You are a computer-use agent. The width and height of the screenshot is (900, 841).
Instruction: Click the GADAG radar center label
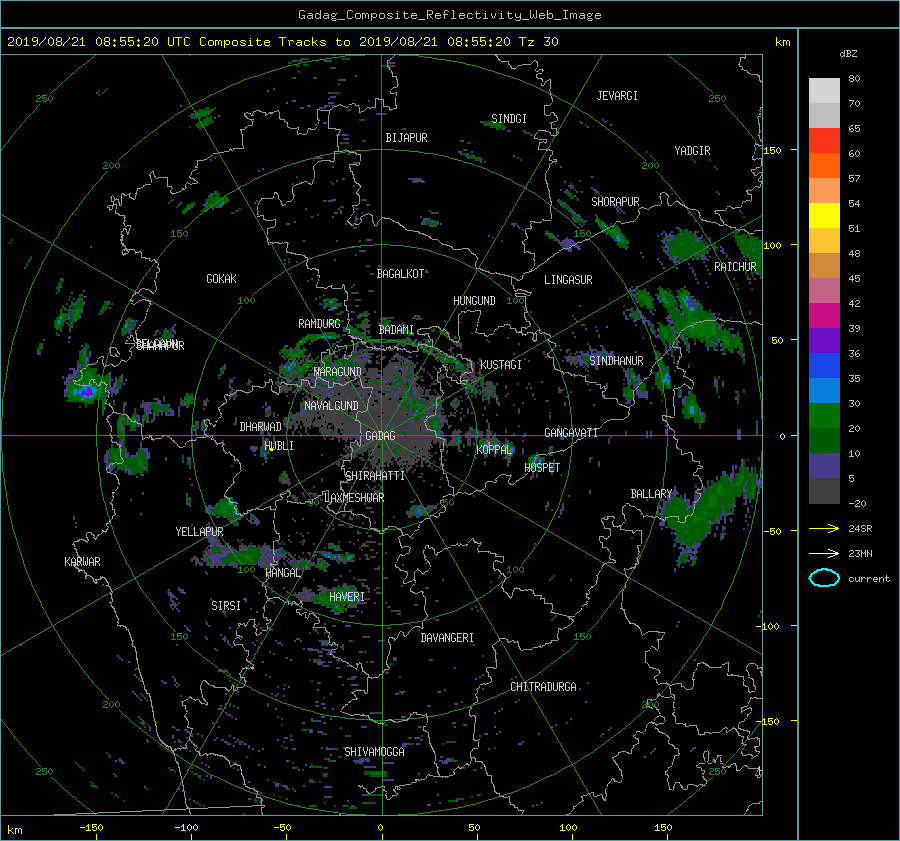(380, 436)
